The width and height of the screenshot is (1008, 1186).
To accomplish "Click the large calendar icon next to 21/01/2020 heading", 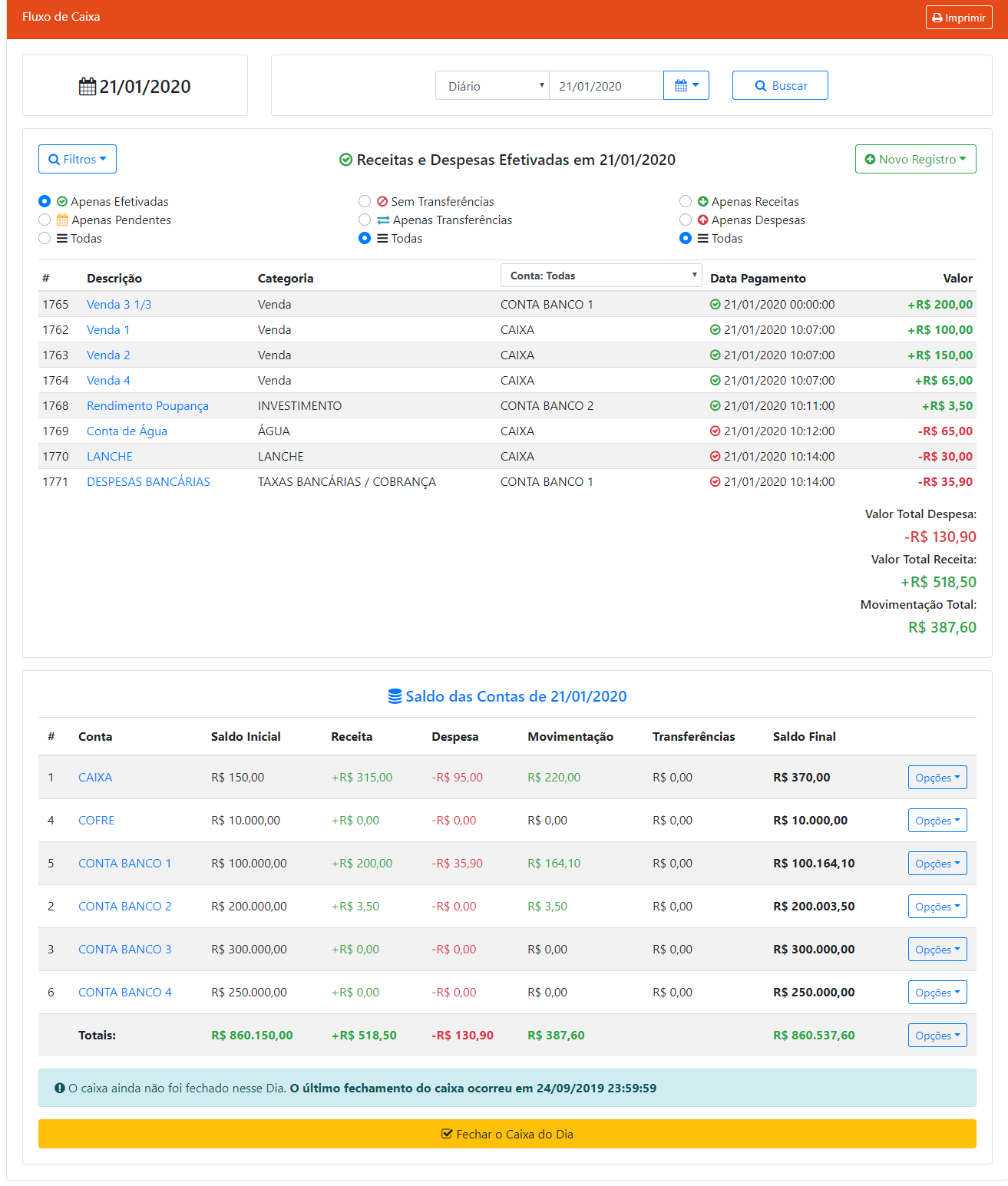I will coord(88,87).
